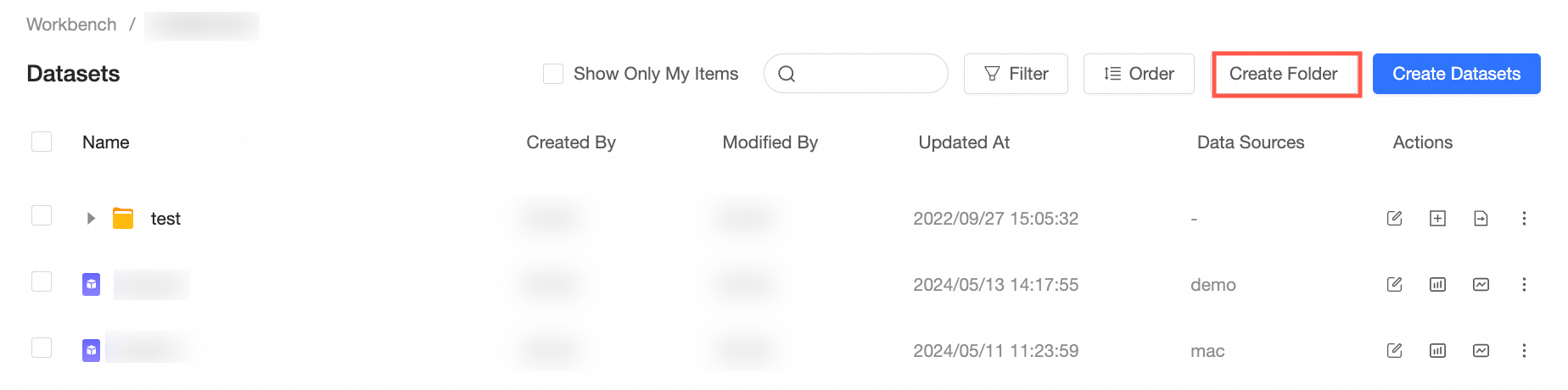Go to Workbench in the breadcrumb
The width and height of the screenshot is (1568, 390).
point(71,25)
